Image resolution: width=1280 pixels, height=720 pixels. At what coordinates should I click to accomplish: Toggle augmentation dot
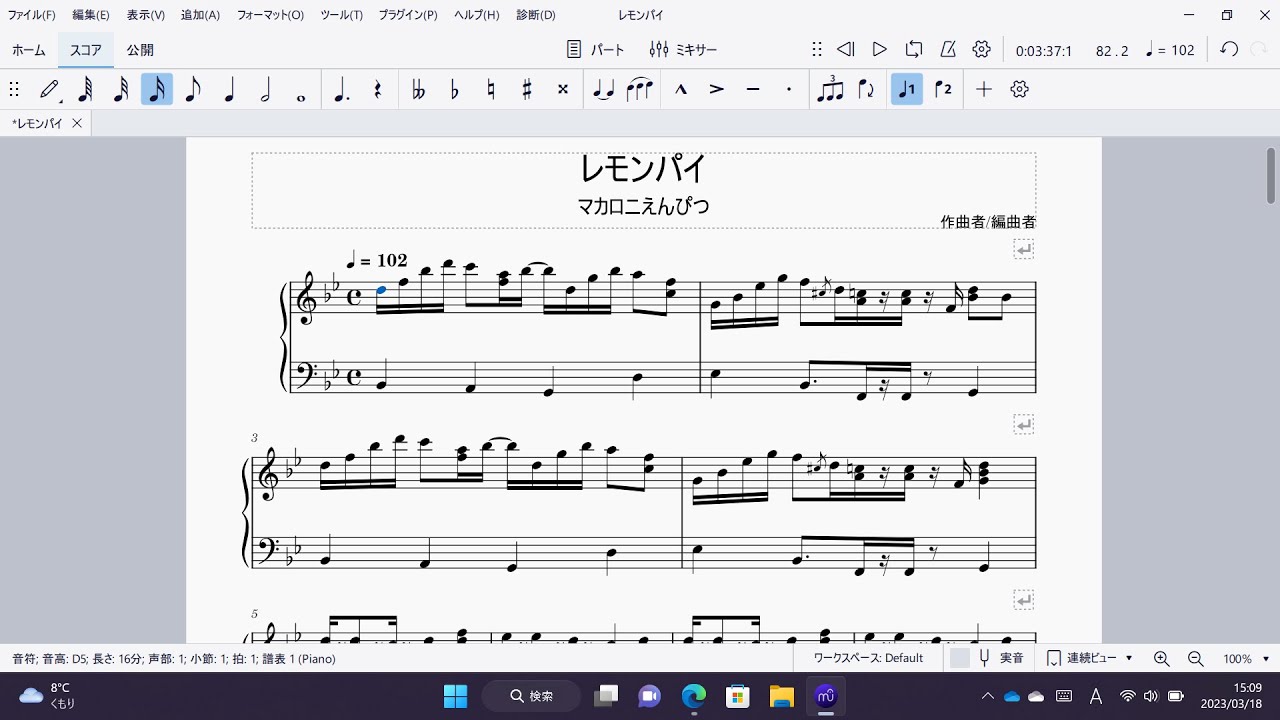tap(342, 89)
